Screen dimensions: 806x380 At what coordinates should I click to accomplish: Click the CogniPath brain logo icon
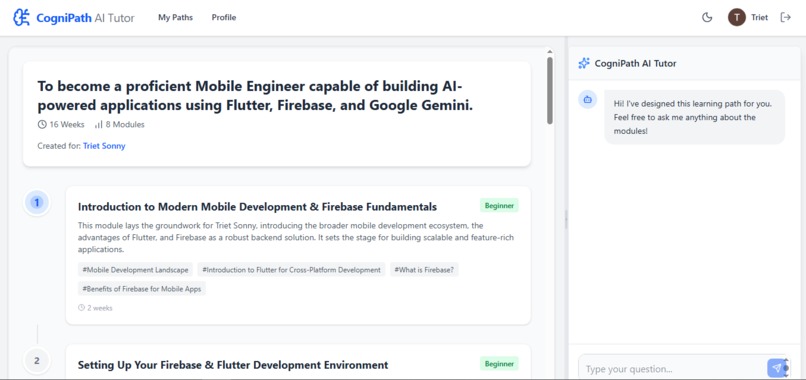[21, 17]
